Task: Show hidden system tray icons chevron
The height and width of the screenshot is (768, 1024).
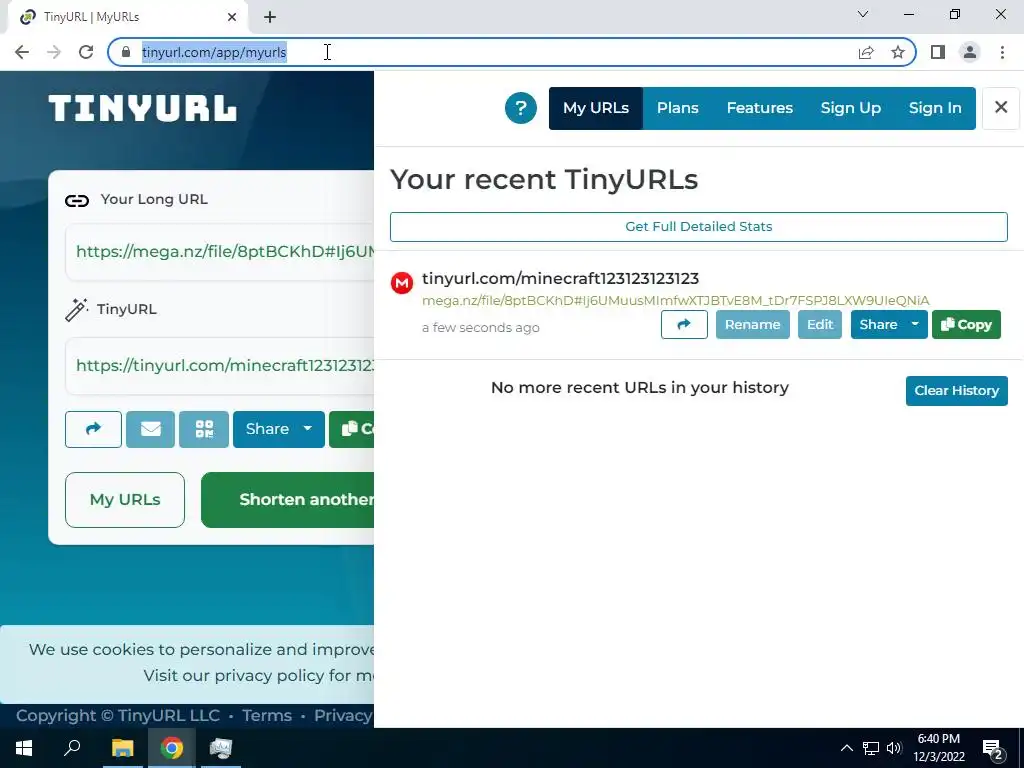Action: 846,748
